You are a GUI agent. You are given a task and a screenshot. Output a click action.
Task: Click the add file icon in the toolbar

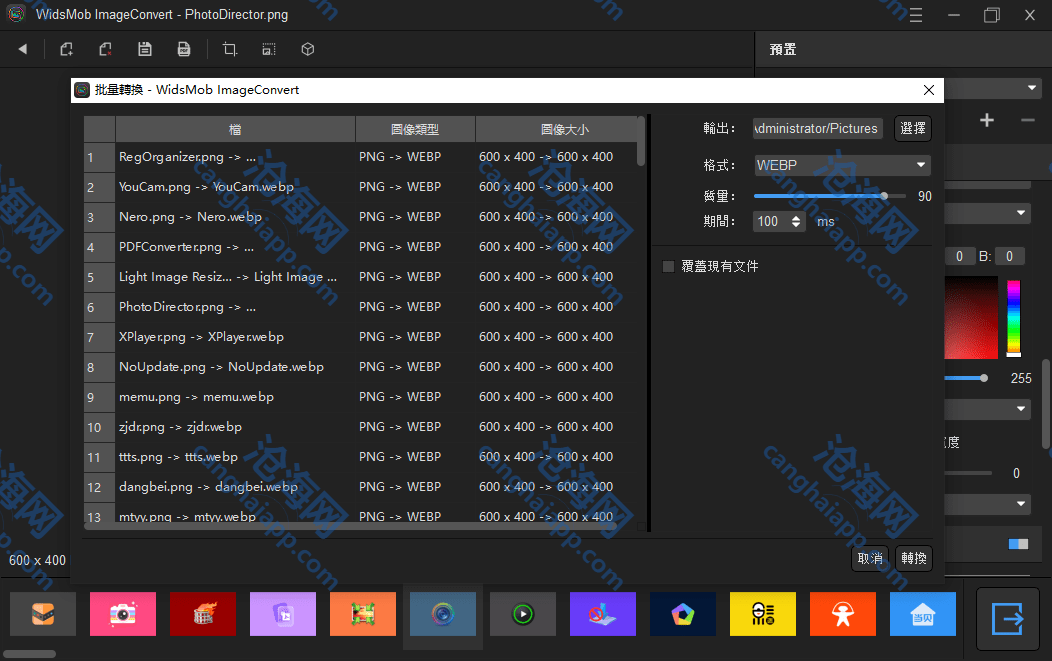click(x=67, y=49)
